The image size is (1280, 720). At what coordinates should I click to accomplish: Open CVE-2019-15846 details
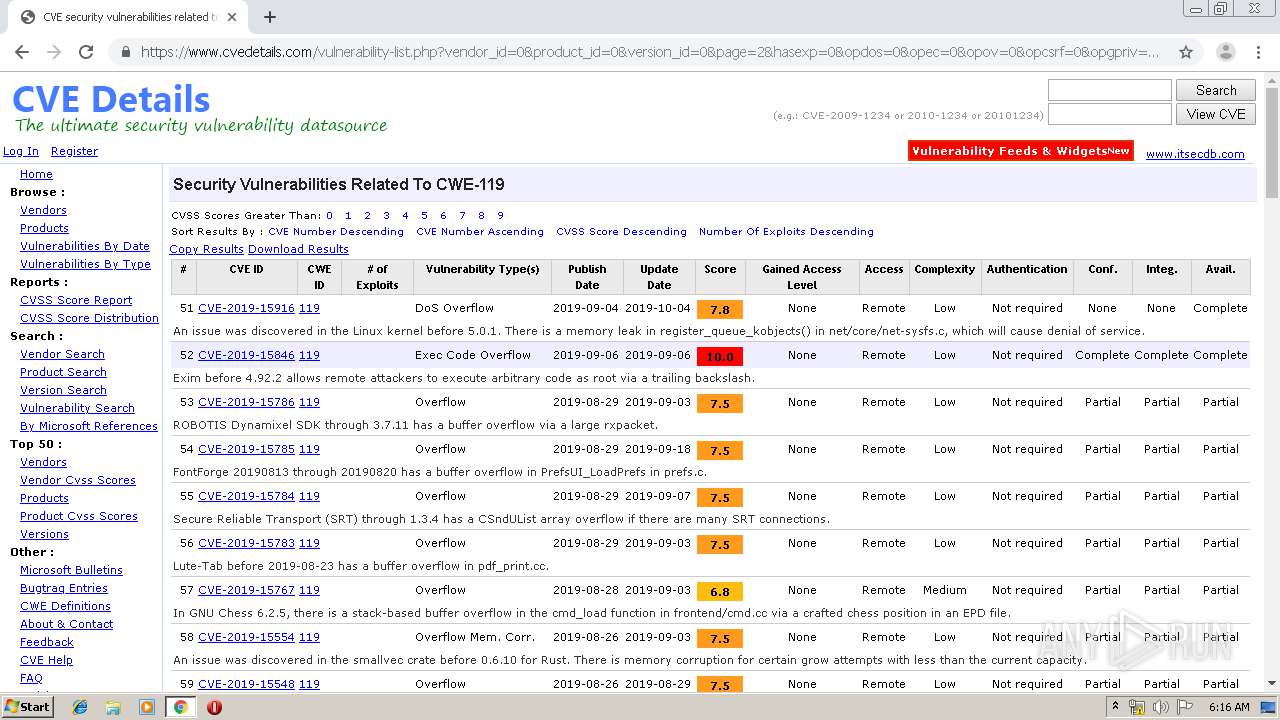(246, 355)
